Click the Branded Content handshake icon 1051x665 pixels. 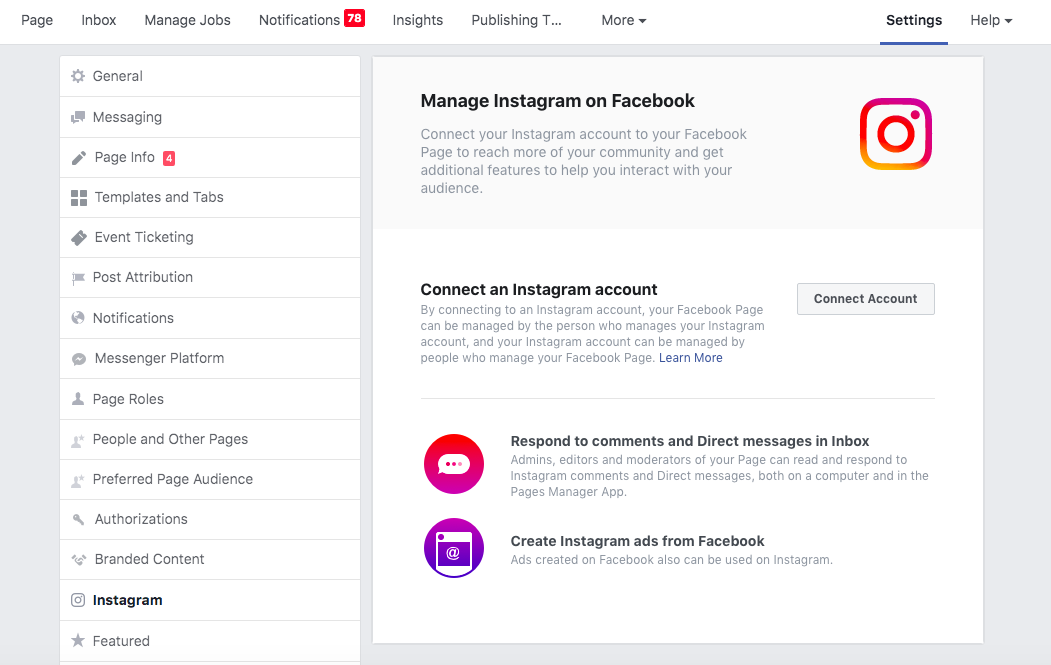(78, 559)
